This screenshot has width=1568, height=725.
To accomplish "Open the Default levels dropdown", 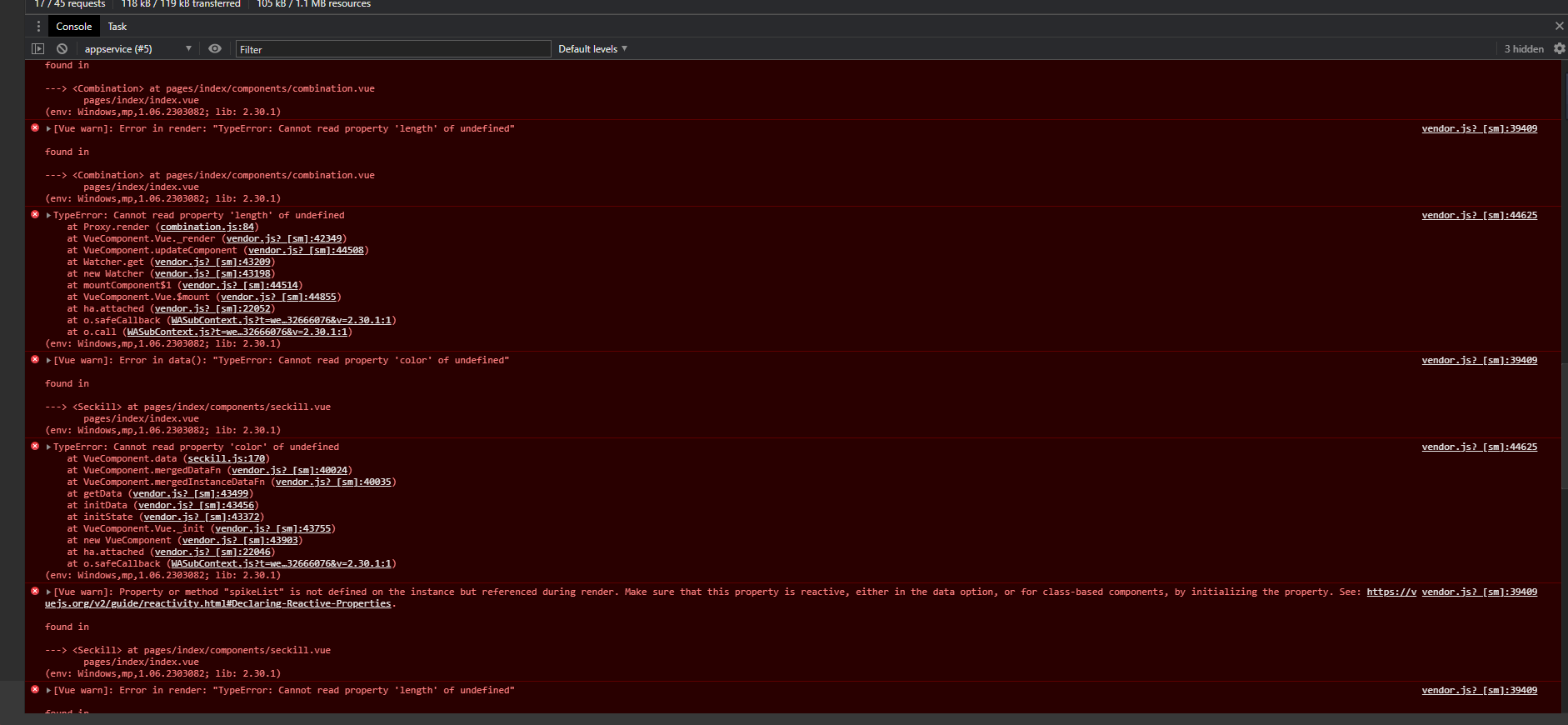I will pyautogui.click(x=592, y=49).
